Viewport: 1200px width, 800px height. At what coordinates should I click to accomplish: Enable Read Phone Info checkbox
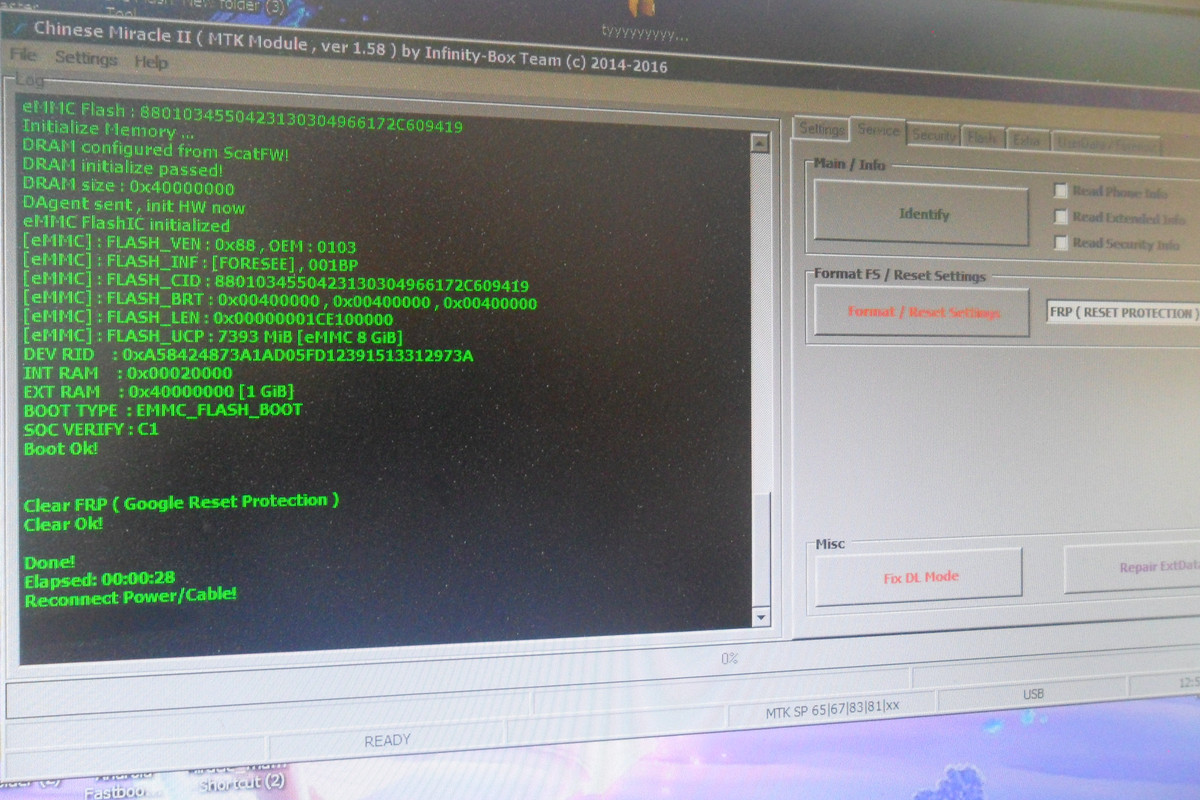click(1061, 190)
